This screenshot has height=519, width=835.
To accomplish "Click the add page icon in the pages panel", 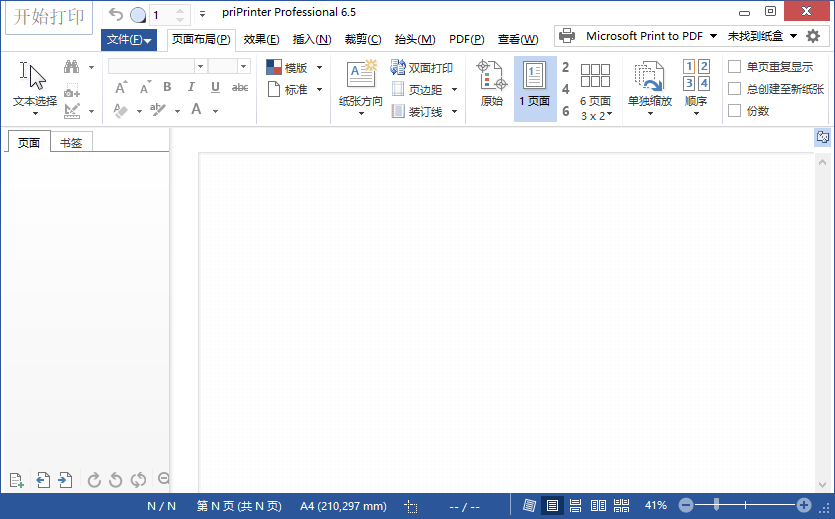I will coord(17,480).
